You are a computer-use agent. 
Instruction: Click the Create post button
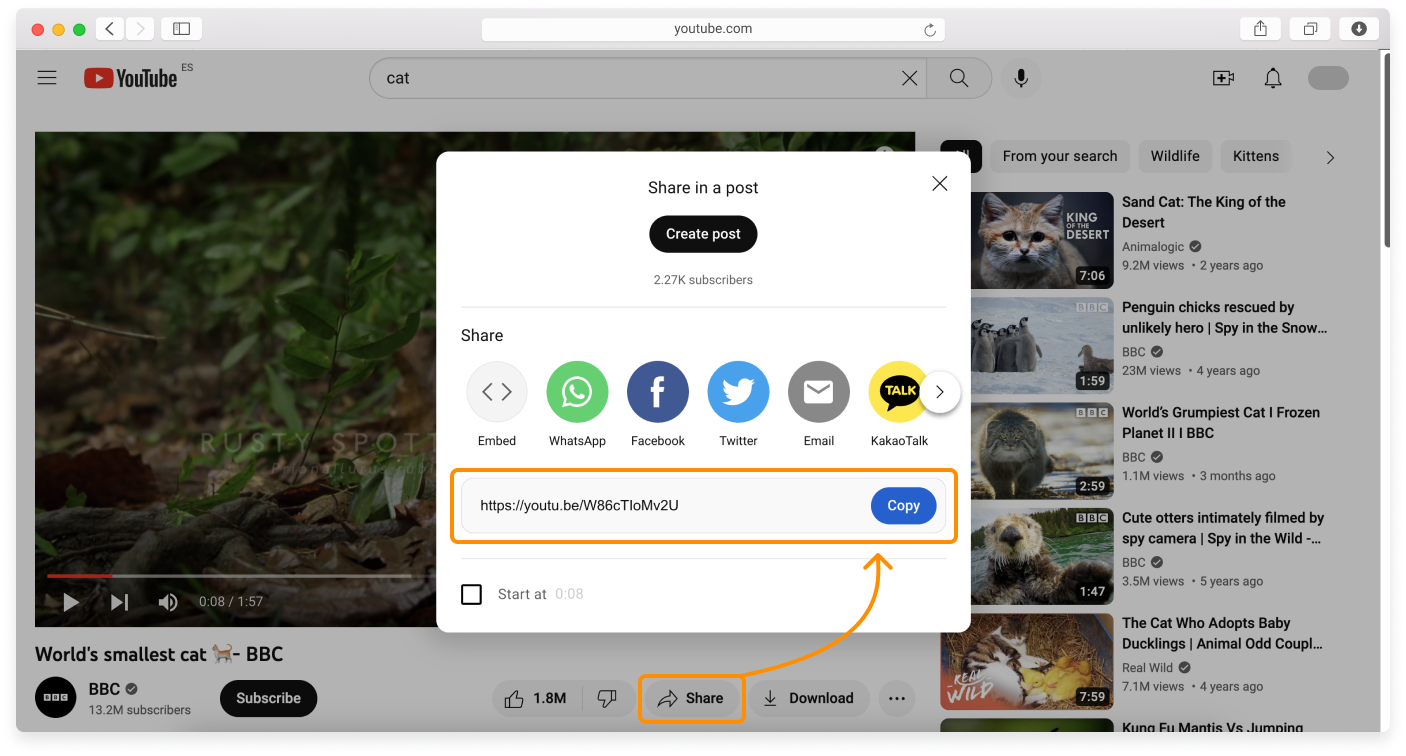pyautogui.click(x=703, y=234)
